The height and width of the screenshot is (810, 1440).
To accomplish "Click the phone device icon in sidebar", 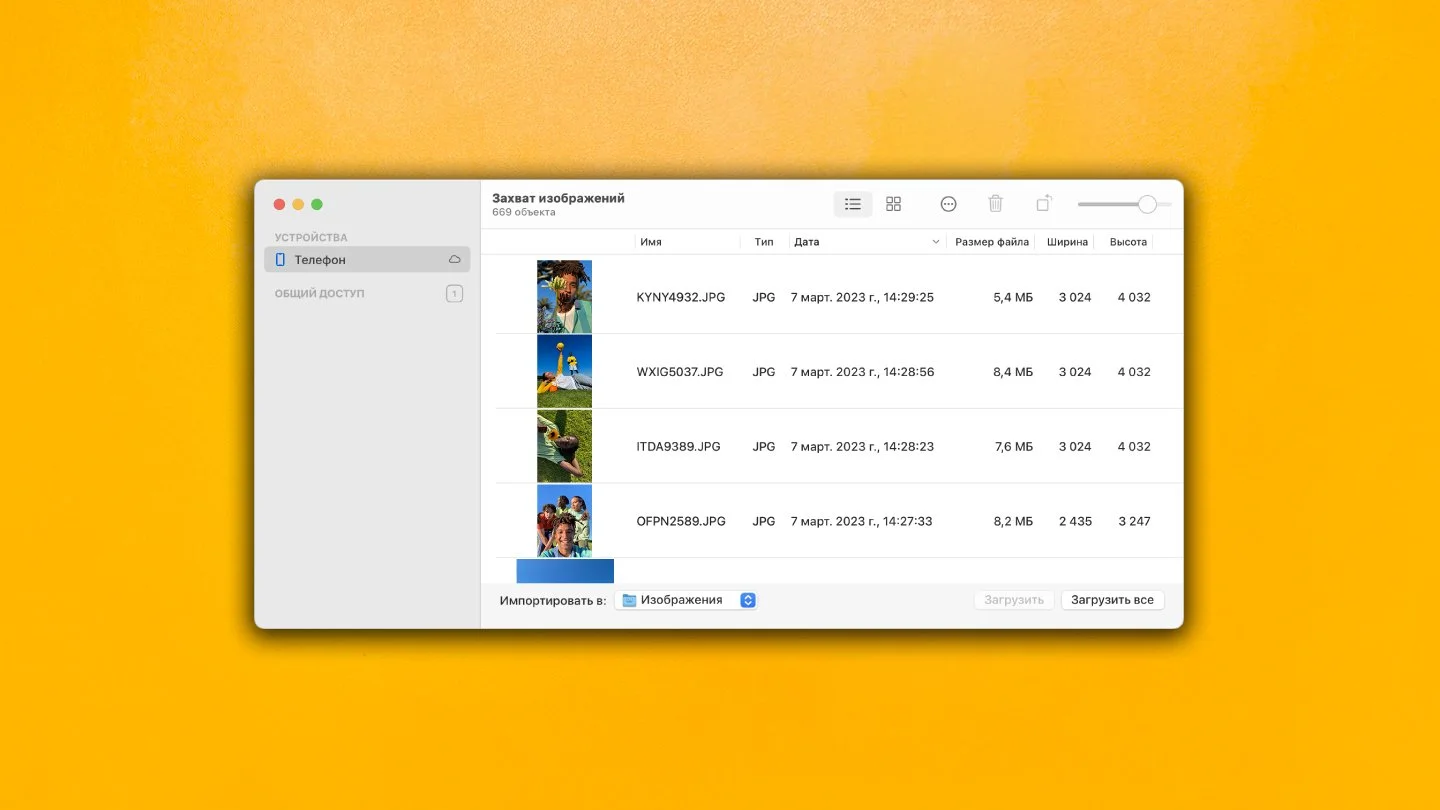I will tap(280, 260).
